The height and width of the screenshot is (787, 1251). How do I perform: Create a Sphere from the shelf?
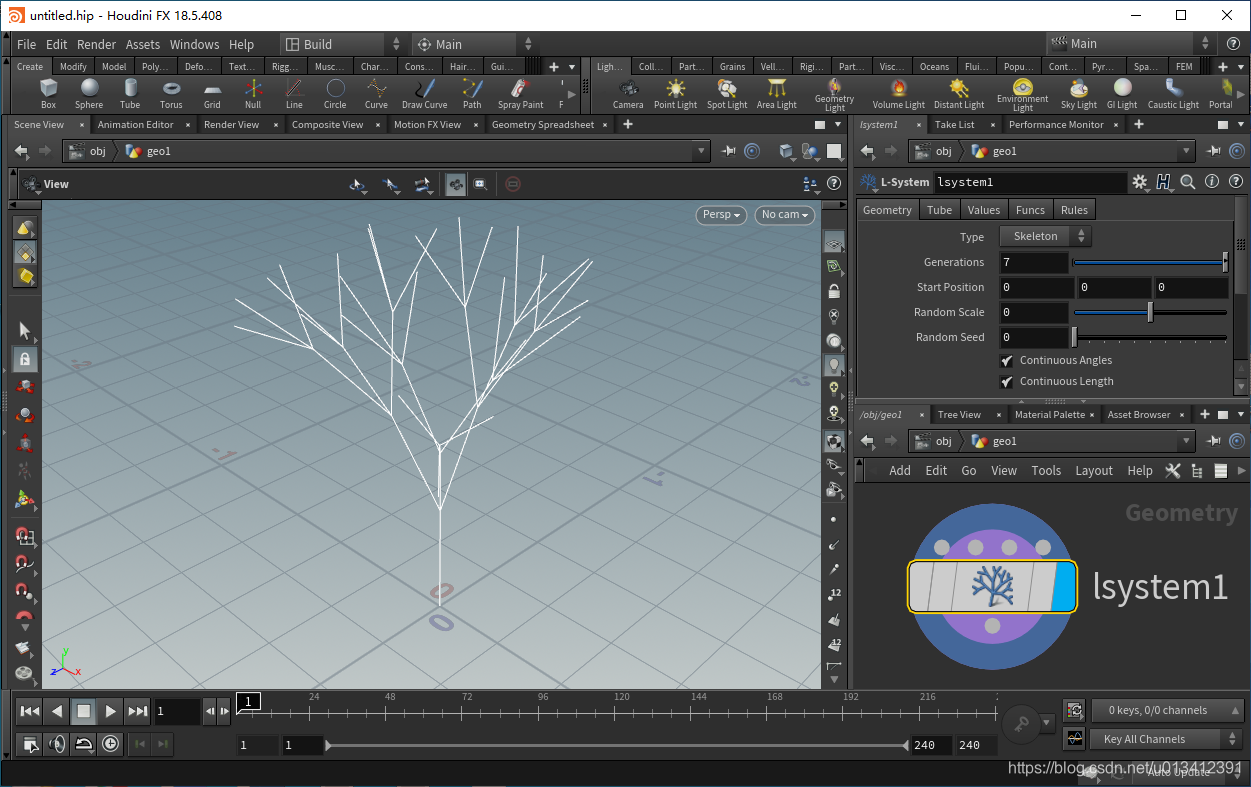[89, 94]
